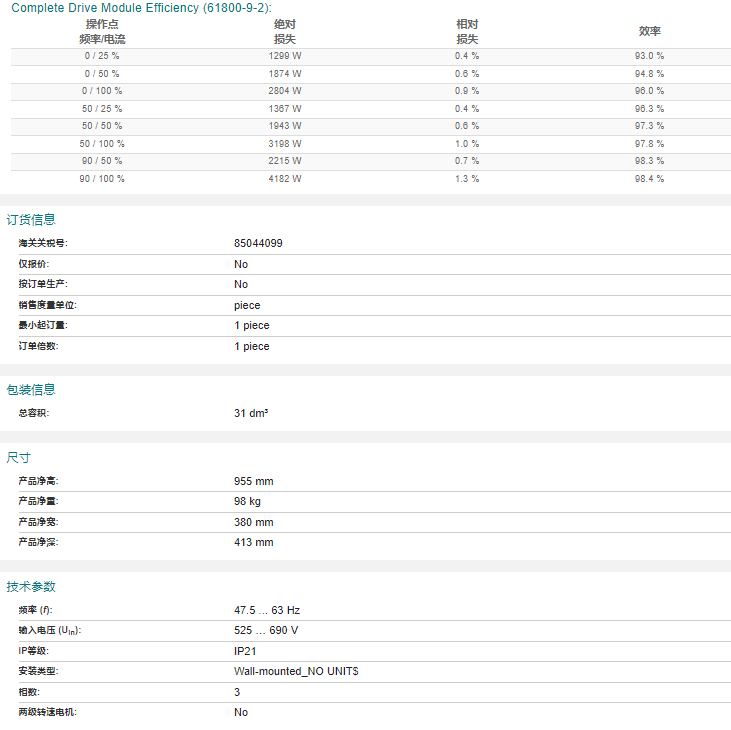Select the 31 dm³ total volume value

click(251, 413)
